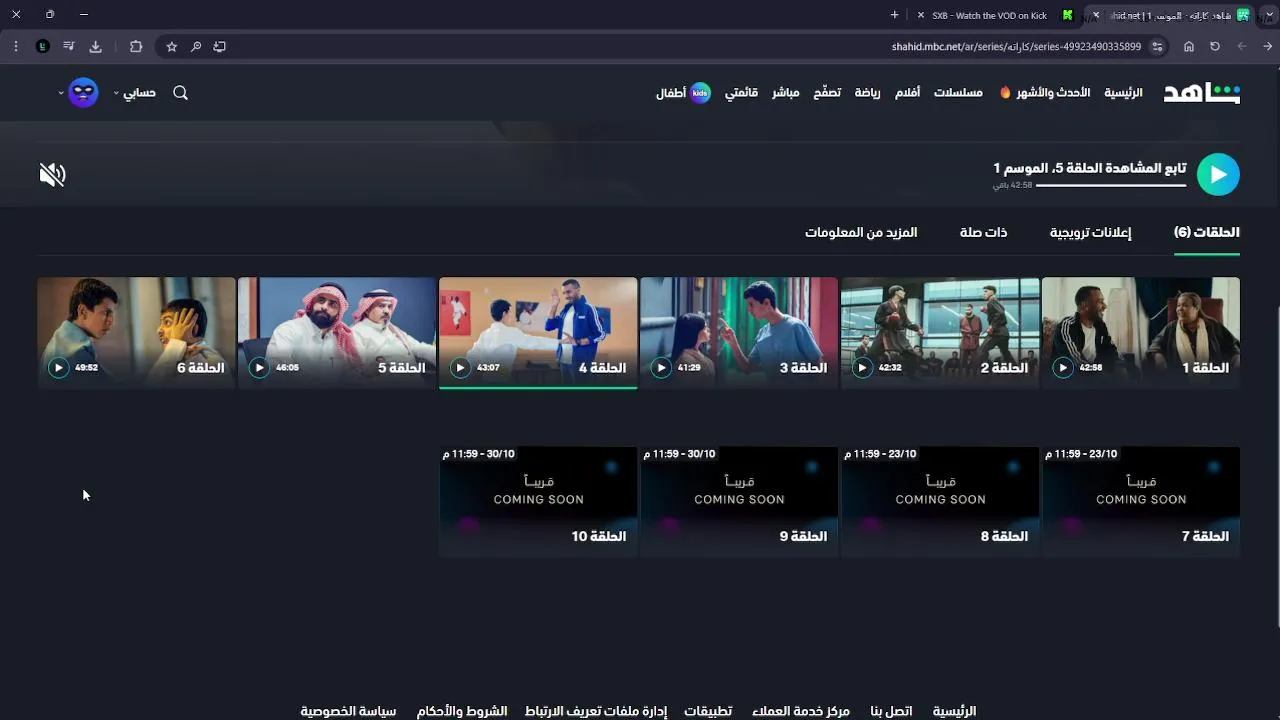
Task: Reload the page
Action: (1215, 46)
